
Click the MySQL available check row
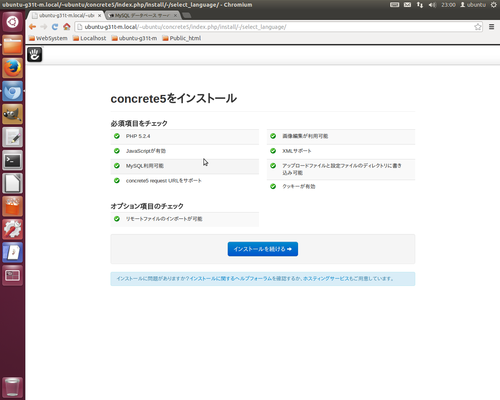click(185, 166)
